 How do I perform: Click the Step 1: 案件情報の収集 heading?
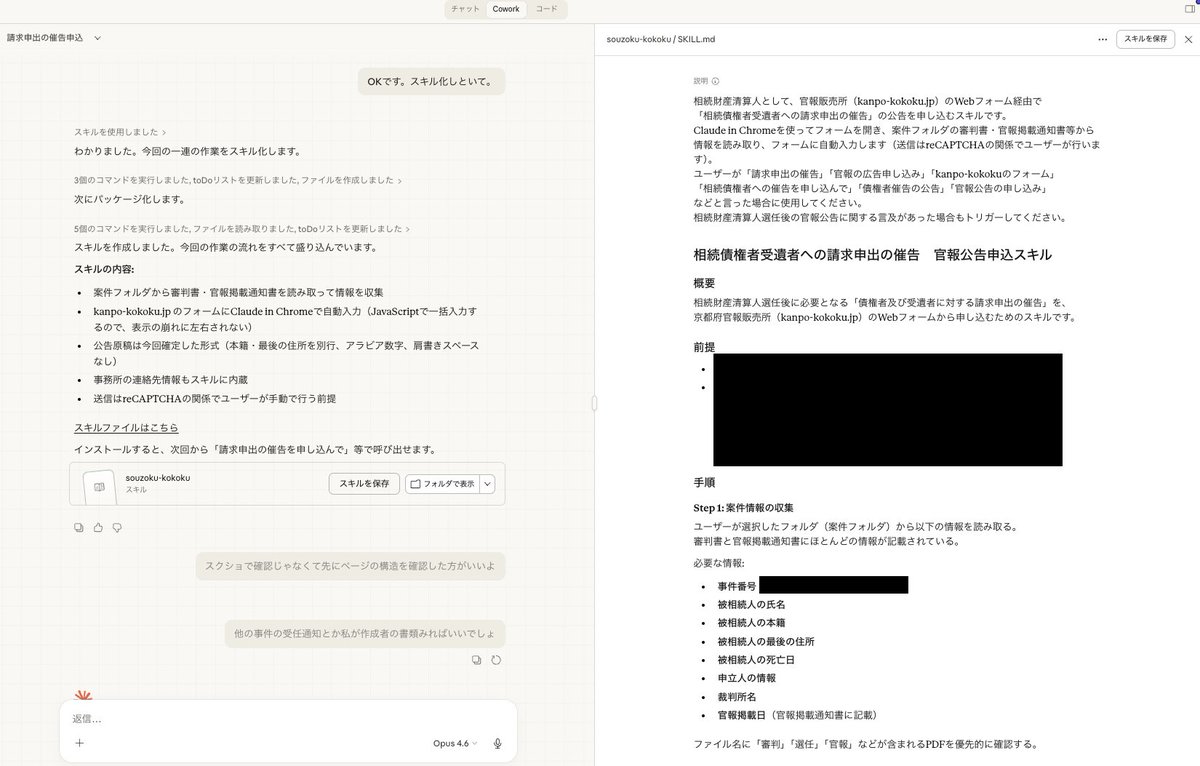[744, 508]
